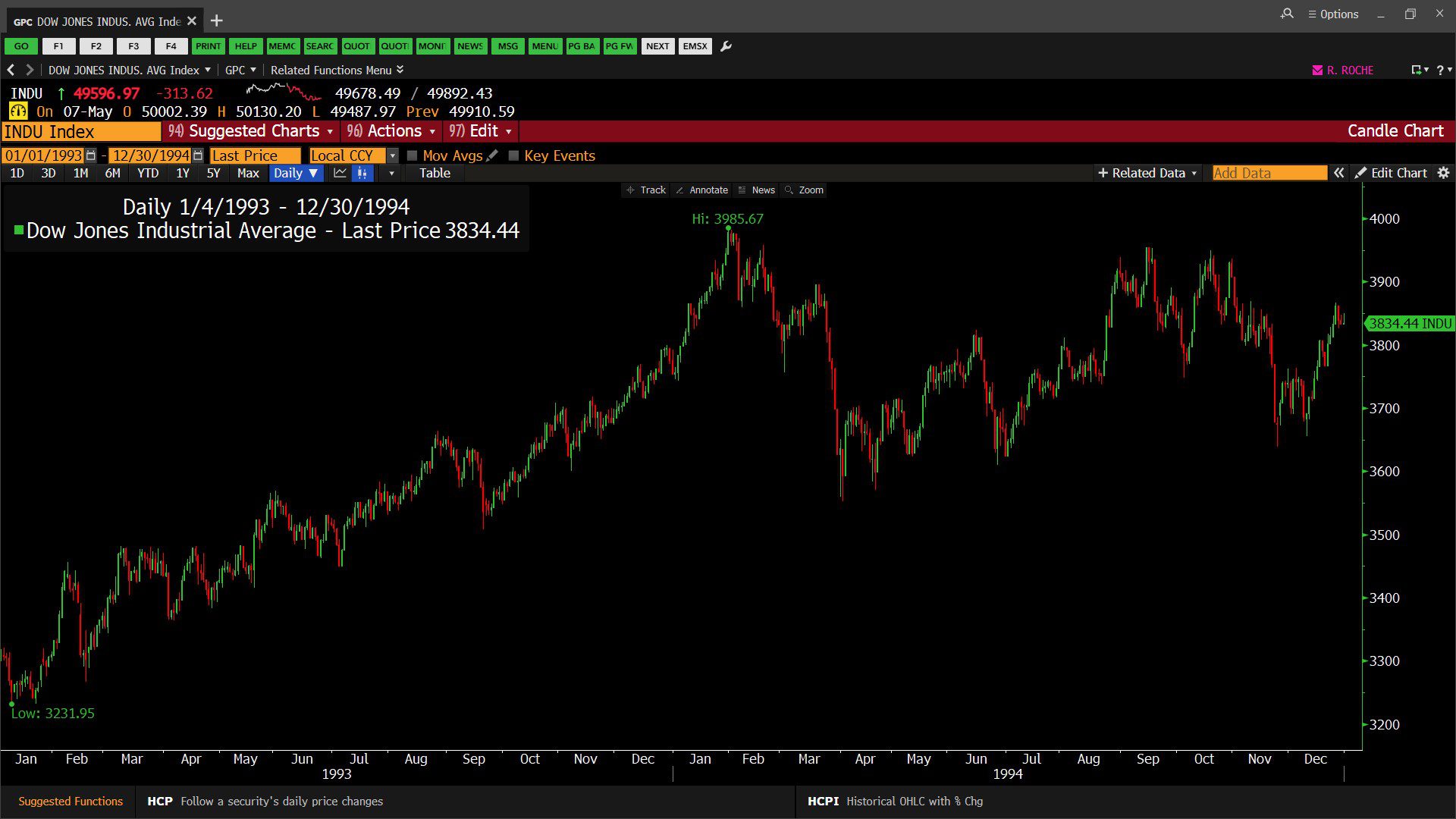Viewport: 1456px width, 819px height.
Task: Expand the Related Data dropdown
Action: pos(1147,173)
